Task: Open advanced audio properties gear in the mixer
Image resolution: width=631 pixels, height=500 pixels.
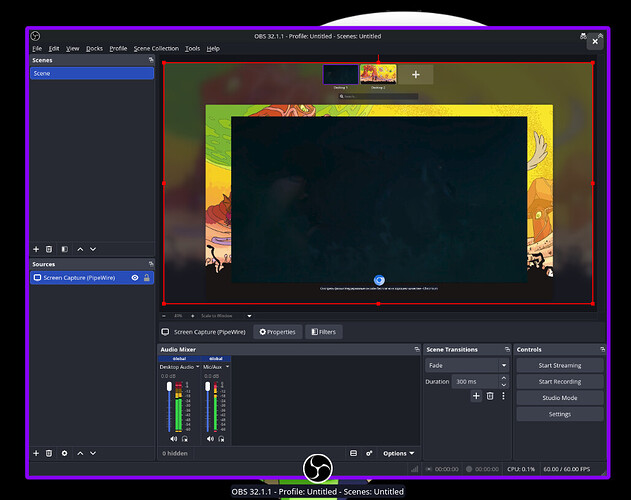Action: click(x=369, y=453)
